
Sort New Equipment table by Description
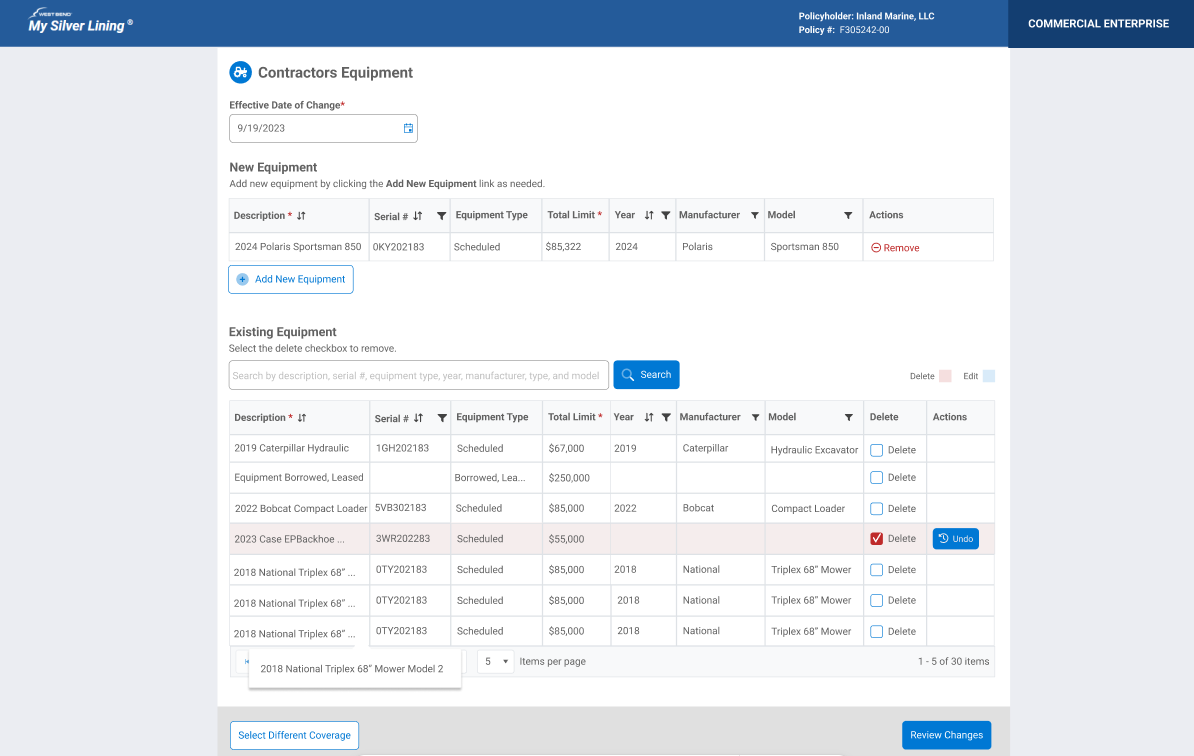pos(302,216)
